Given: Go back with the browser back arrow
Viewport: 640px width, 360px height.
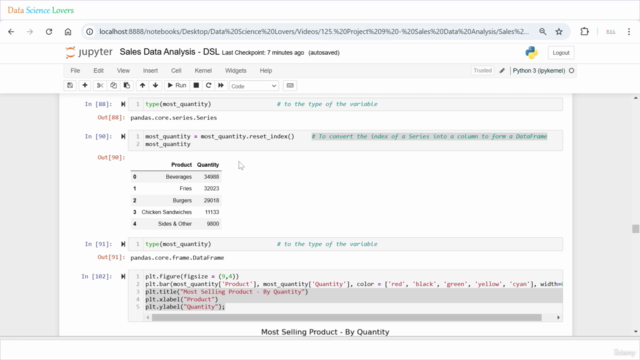Looking at the screenshot, I should click(11, 32).
